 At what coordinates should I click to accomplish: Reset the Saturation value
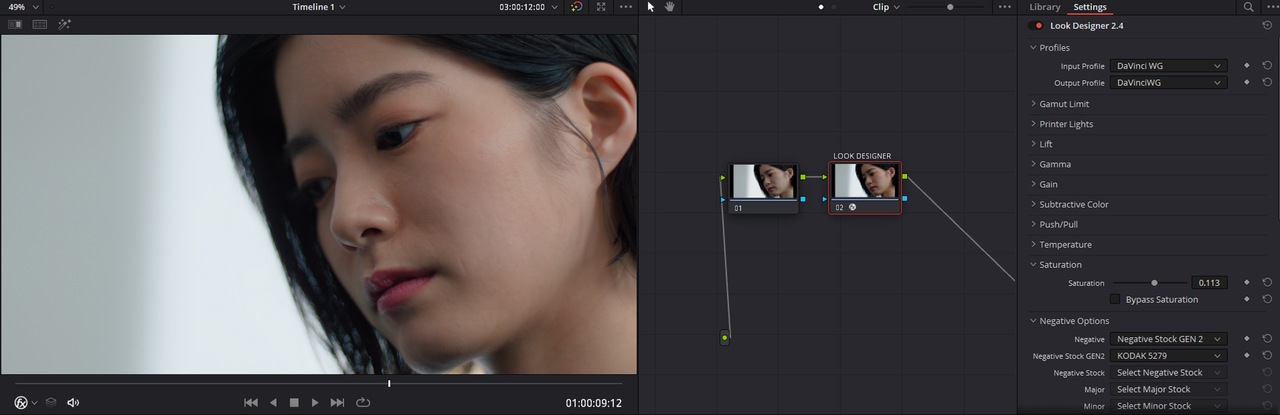1267,283
